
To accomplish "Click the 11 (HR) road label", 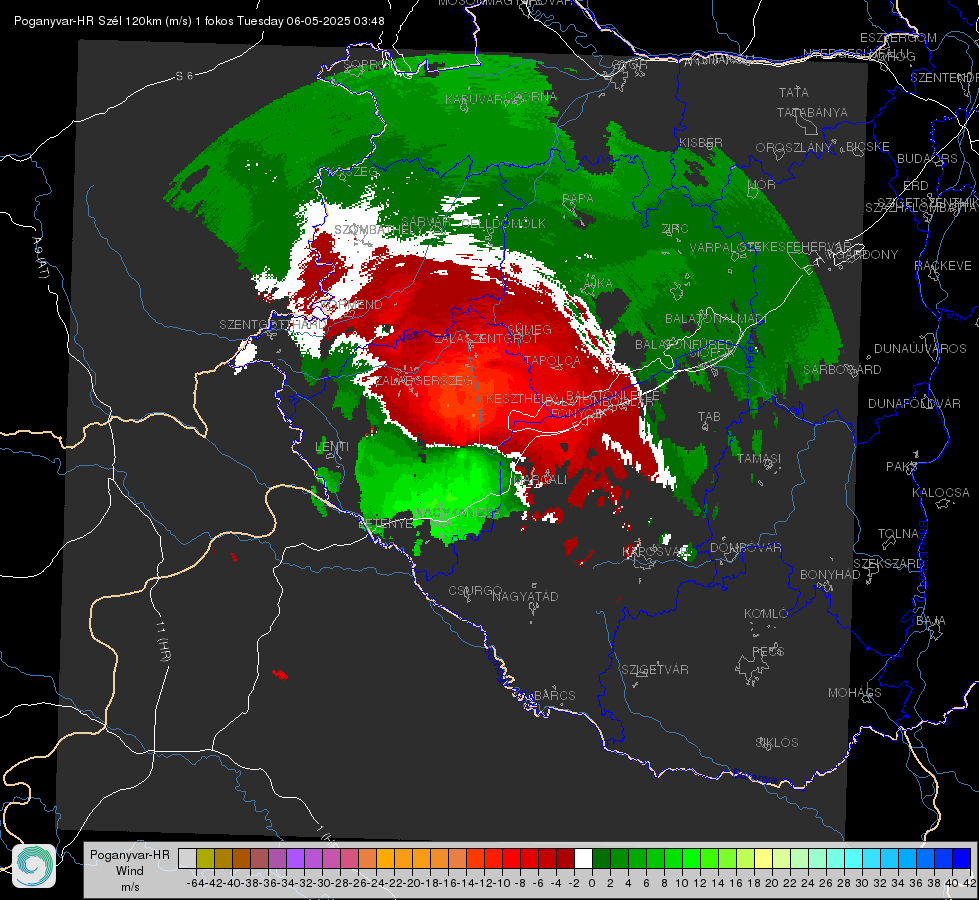I will [164, 640].
